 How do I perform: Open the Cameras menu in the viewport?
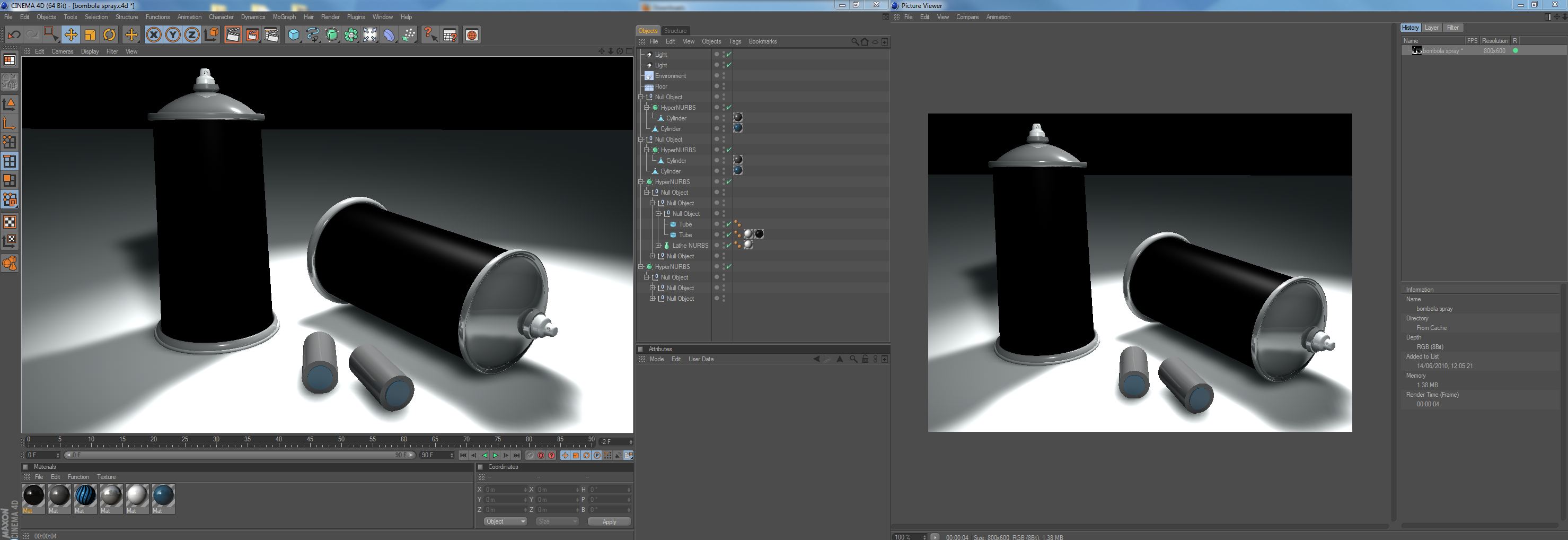[62, 52]
